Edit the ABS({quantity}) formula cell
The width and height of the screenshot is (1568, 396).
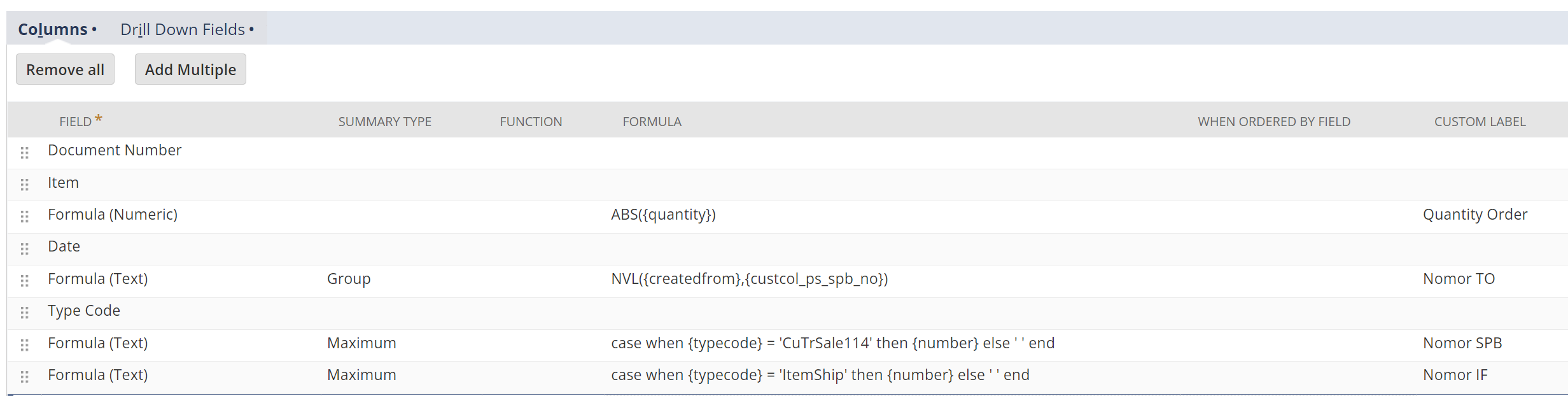pos(663,215)
